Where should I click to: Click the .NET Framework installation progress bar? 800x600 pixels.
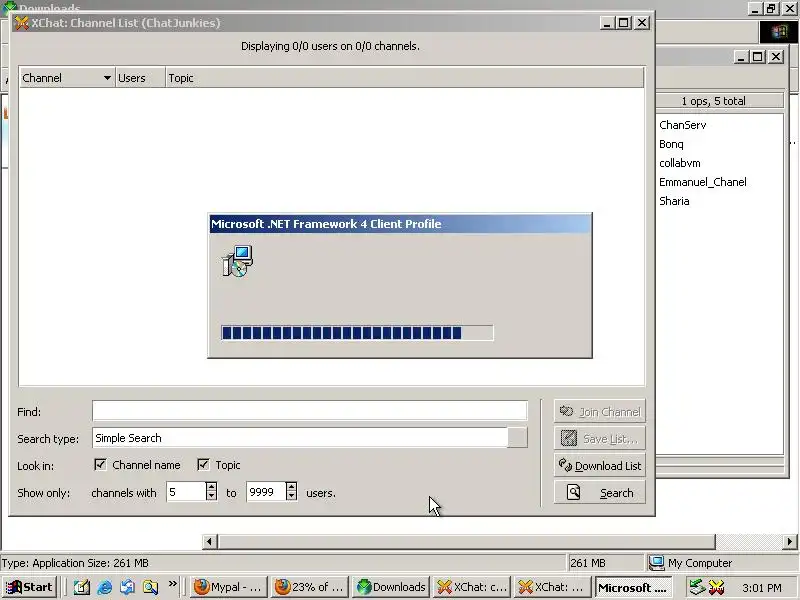(357, 333)
